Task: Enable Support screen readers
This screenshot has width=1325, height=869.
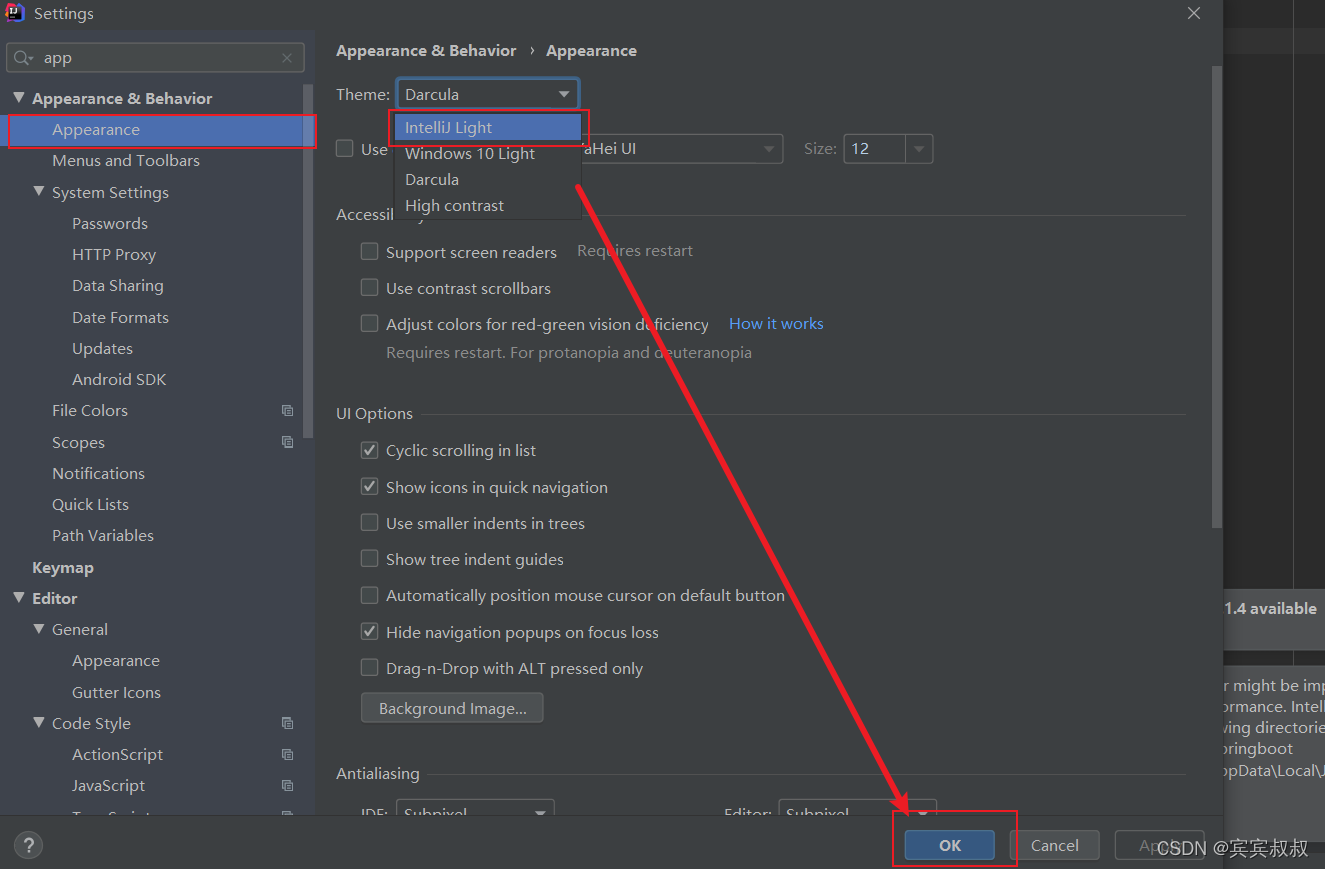Action: (370, 252)
